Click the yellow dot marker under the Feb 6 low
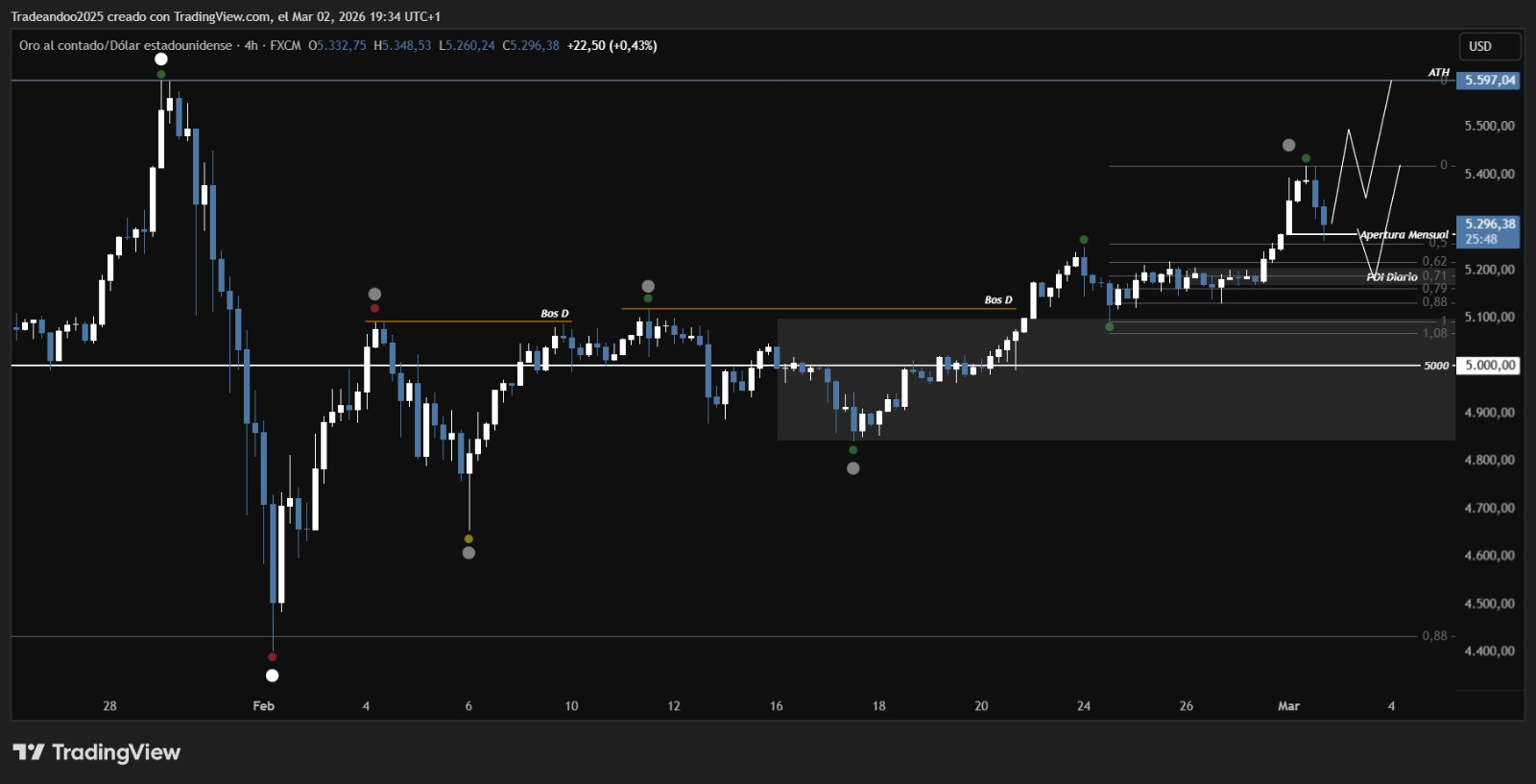Viewport: 1536px width, 784px height. pyautogui.click(x=468, y=538)
